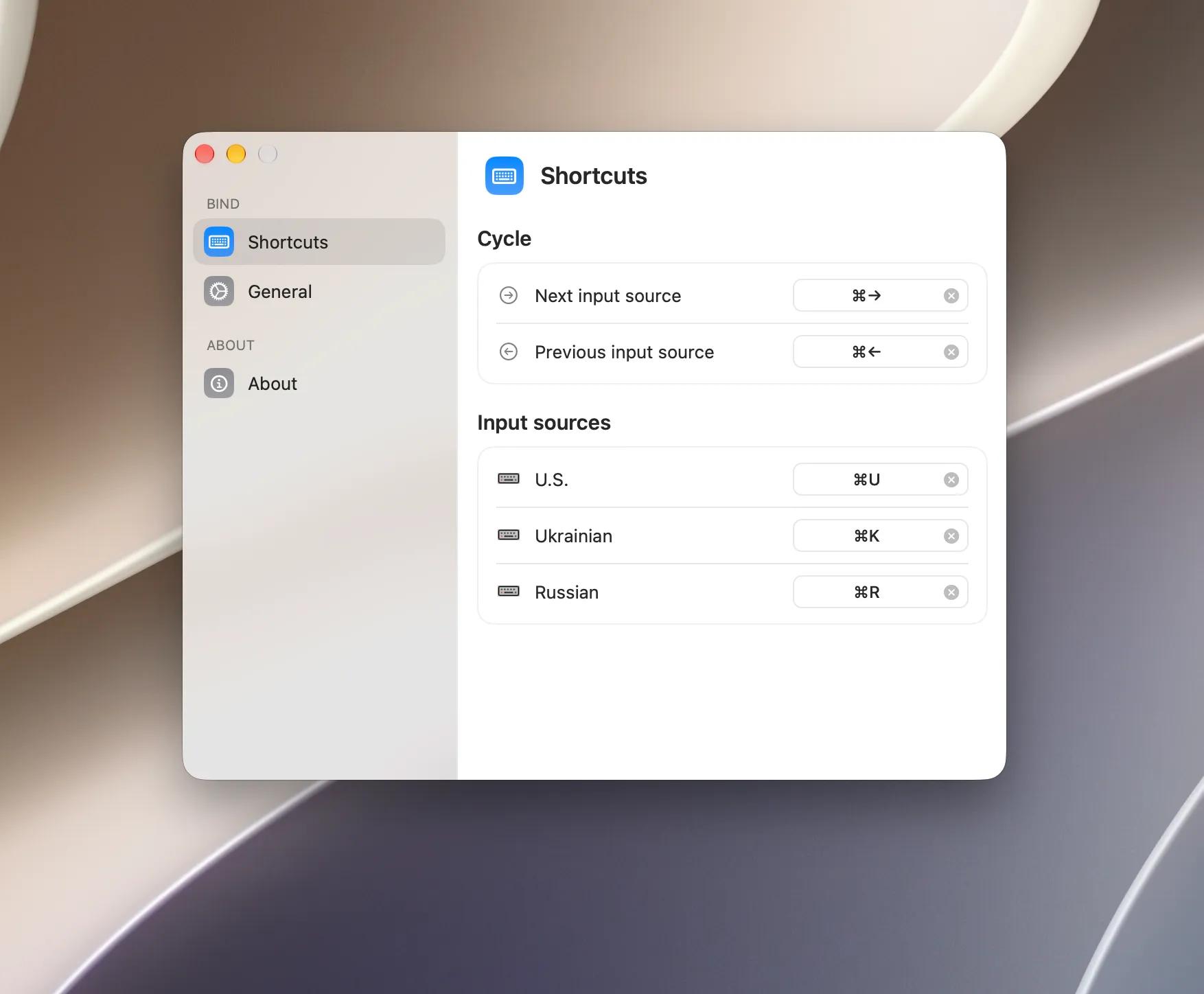The width and height of the screenshot is (1204, 994).
Task: Click the About info sidebar icon
Action: [x=219, y=383]
